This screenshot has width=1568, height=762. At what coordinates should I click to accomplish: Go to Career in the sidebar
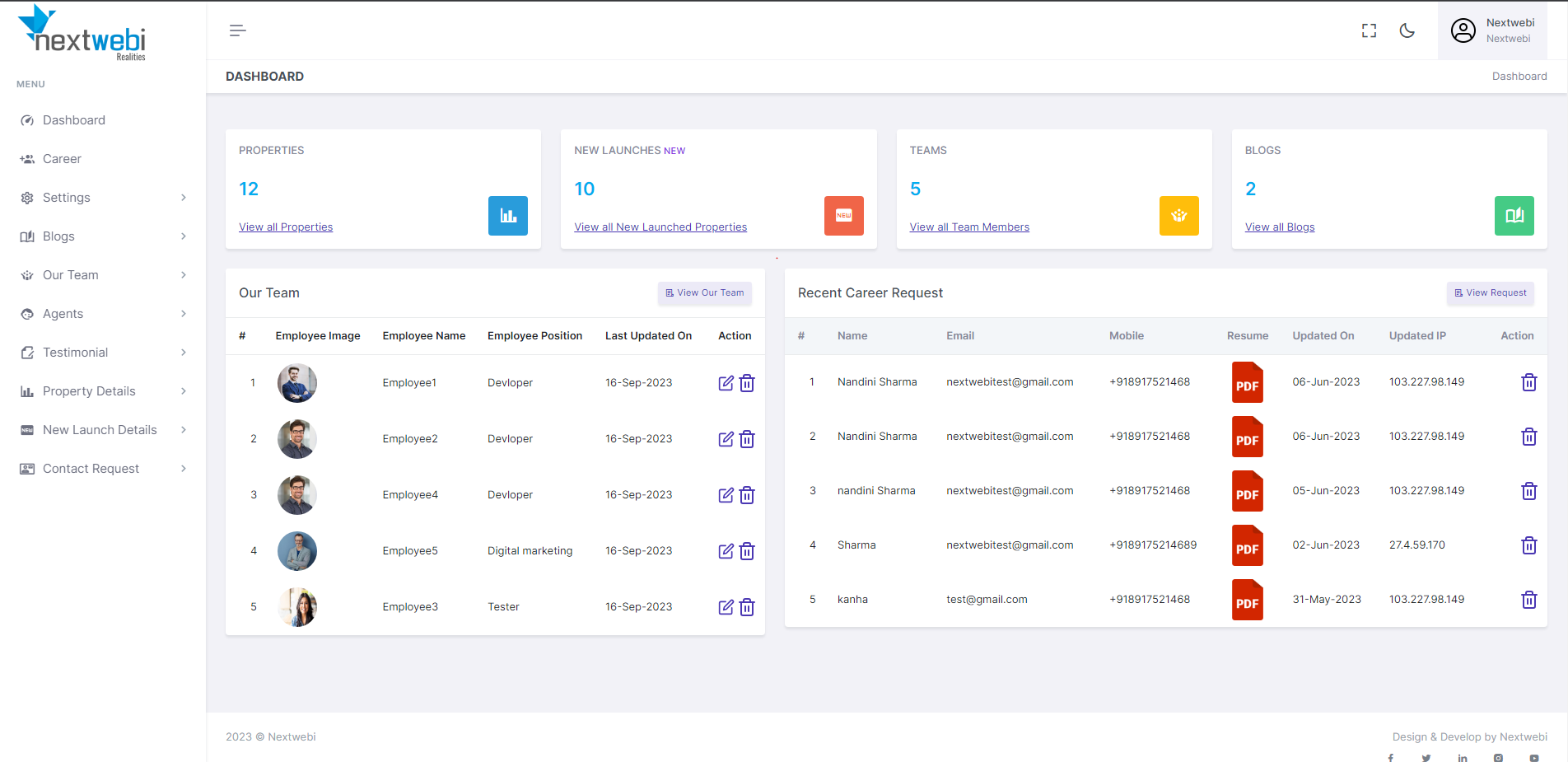pyautogui.click(x=62, y=159)
